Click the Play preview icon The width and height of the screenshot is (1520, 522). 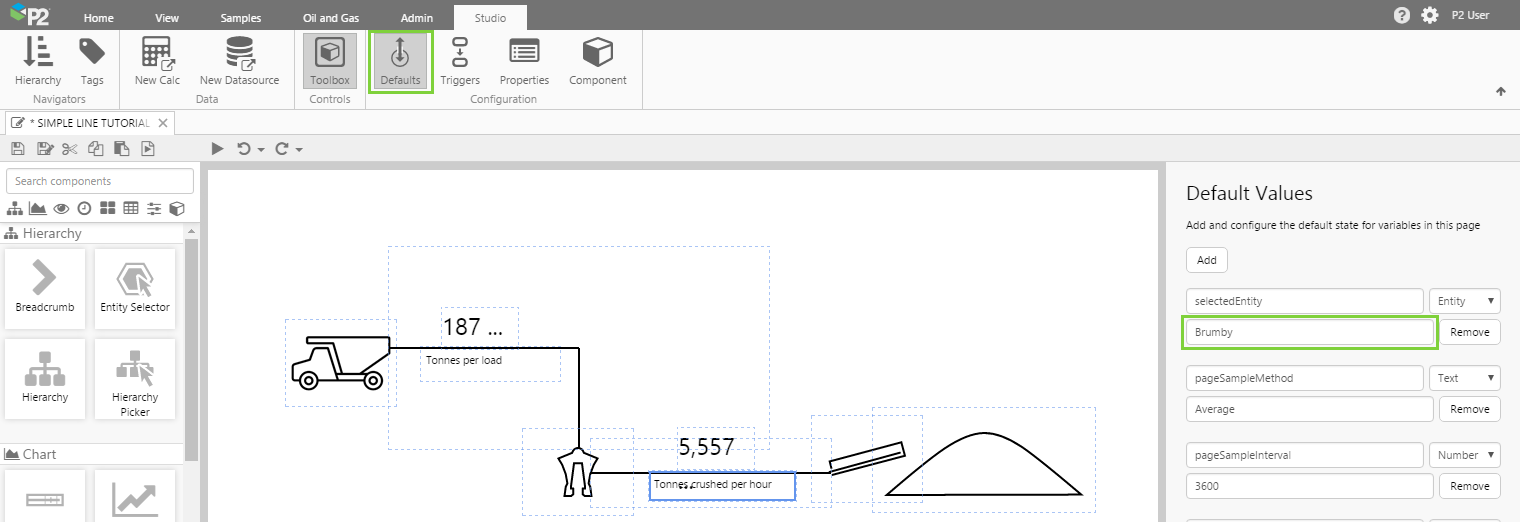click(x=217, y=149)
